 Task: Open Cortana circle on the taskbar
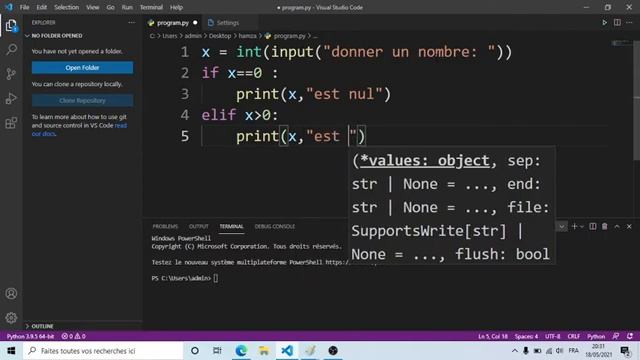point(195,351)
